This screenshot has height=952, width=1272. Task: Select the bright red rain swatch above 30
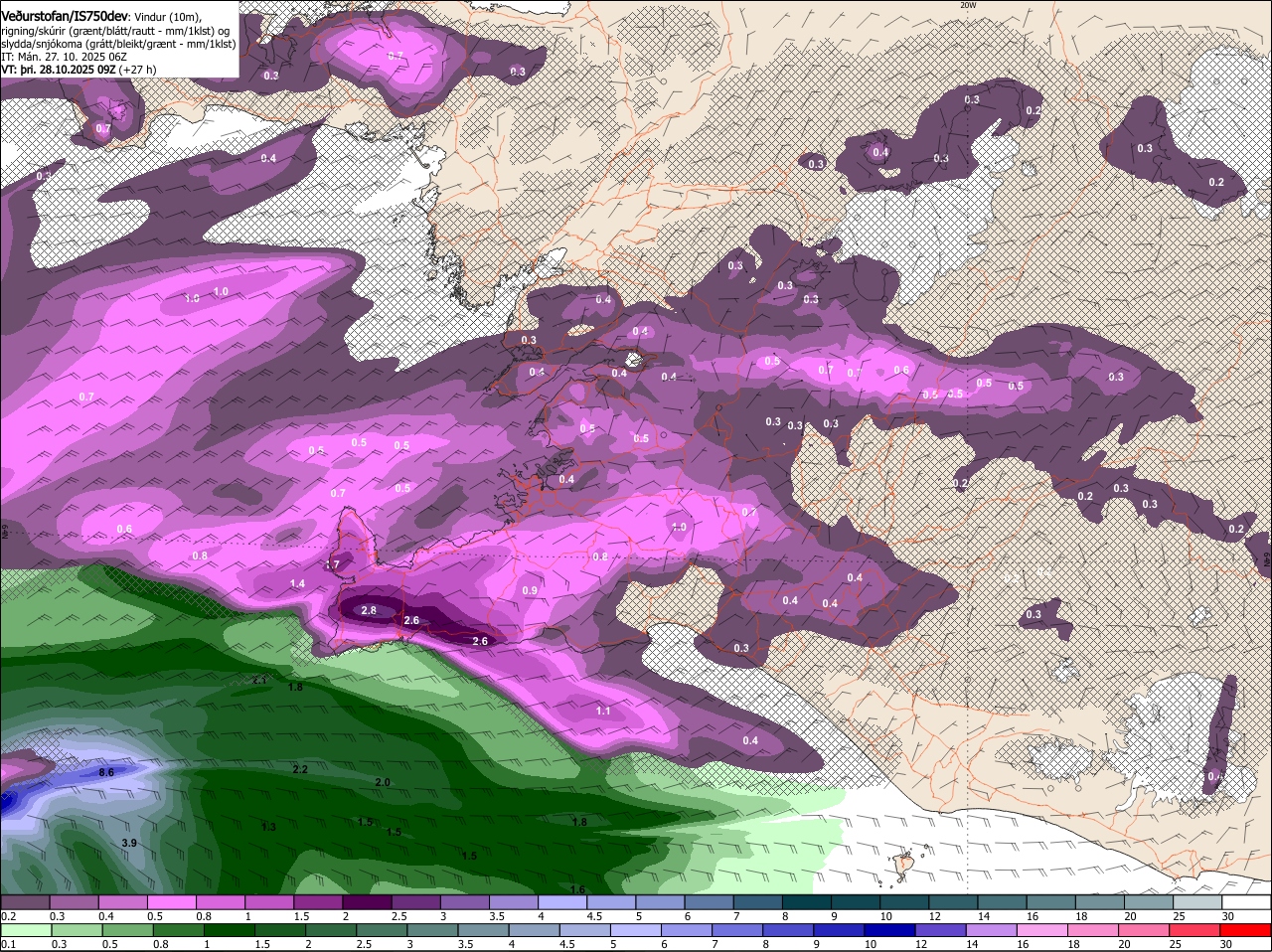(x=1246, y=930)
